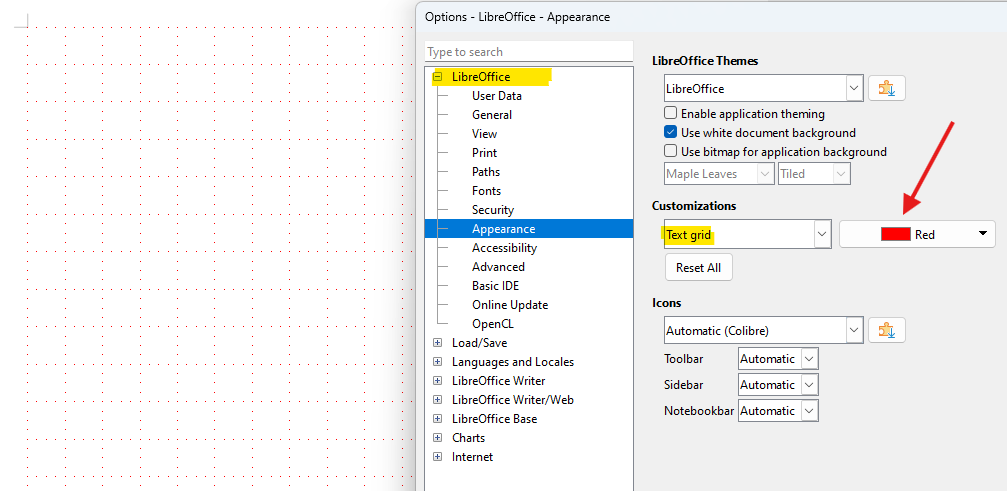Open the Security options page
Image resolution: width=1007 pixels, height=491 pixels.
(x=492, y=210)
